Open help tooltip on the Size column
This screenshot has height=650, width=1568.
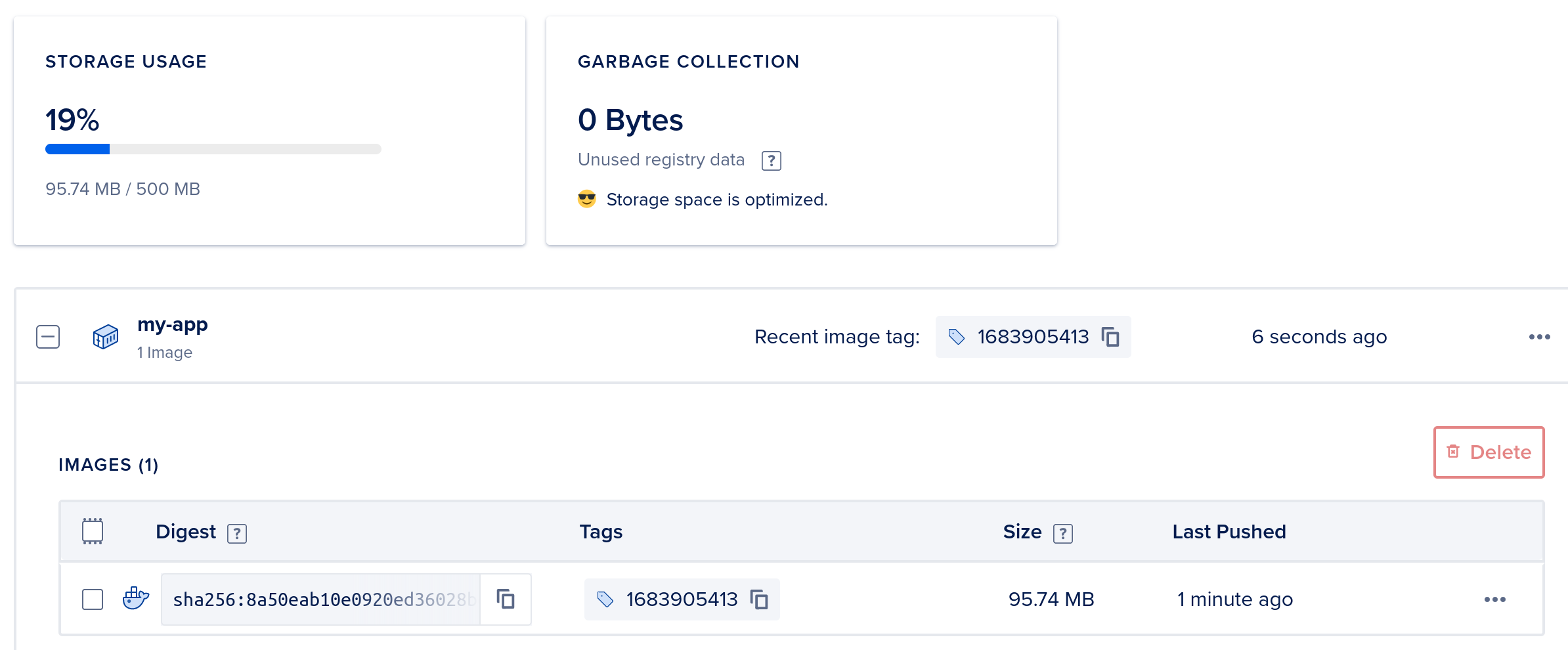1064,533
